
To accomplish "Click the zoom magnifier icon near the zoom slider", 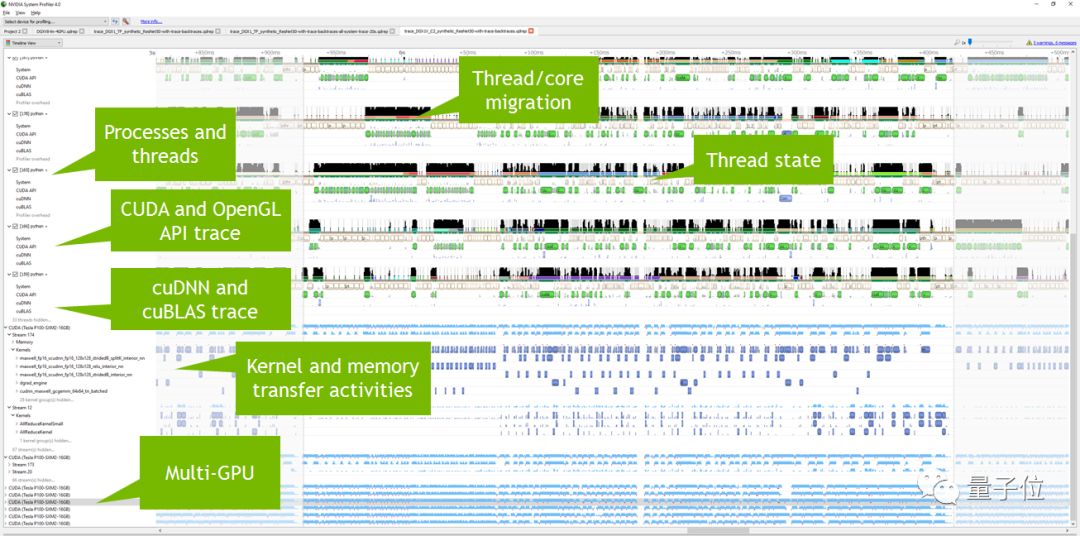I will click(x=957, y=43).
